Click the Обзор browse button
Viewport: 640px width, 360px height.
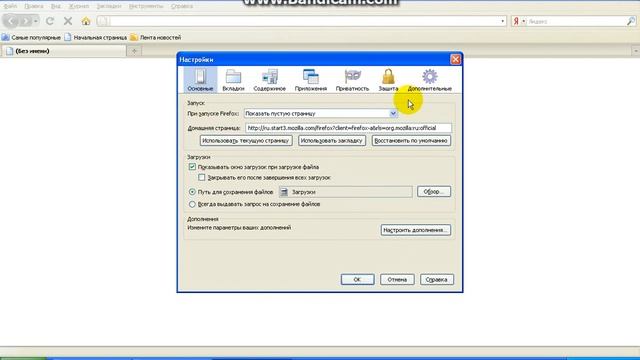pyautogui.click(x=434, y=191)
